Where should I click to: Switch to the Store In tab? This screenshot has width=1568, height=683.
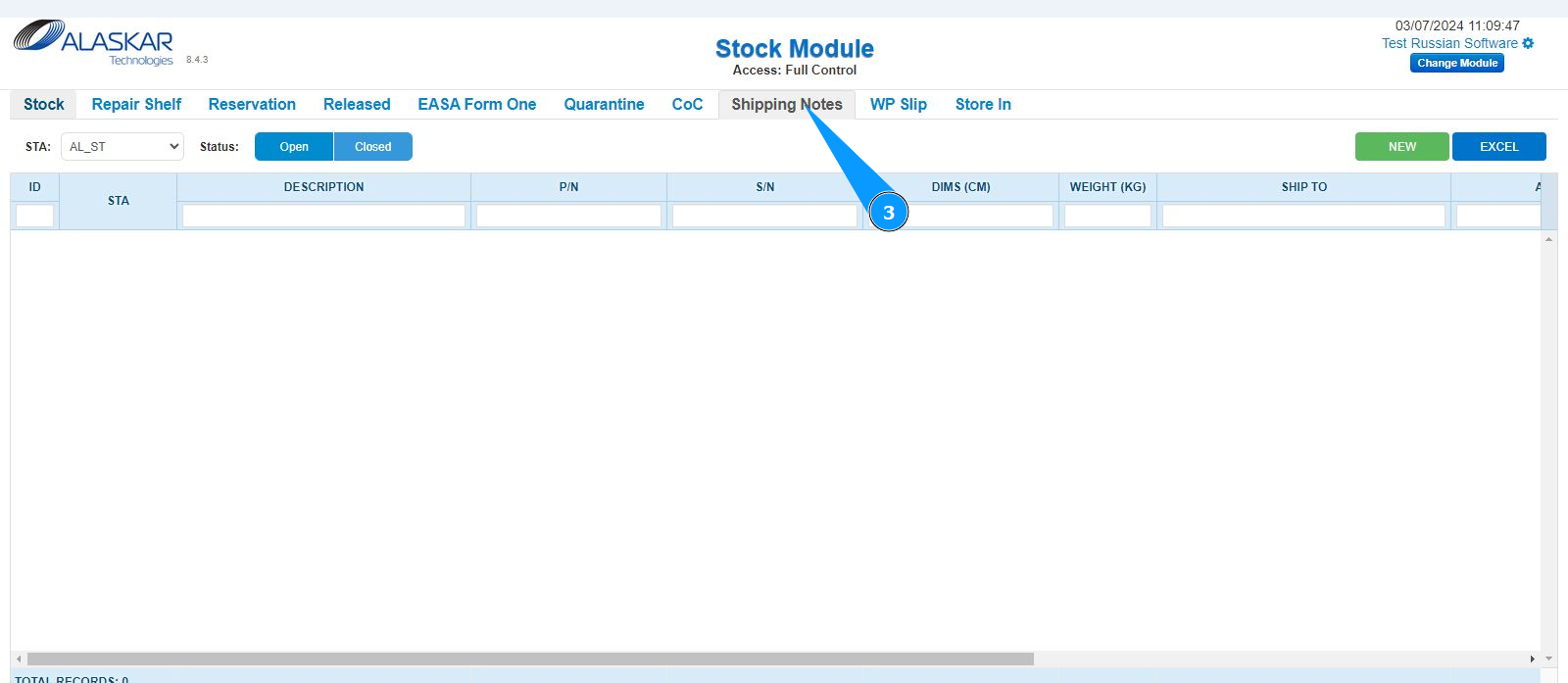[x=983, y=105]
